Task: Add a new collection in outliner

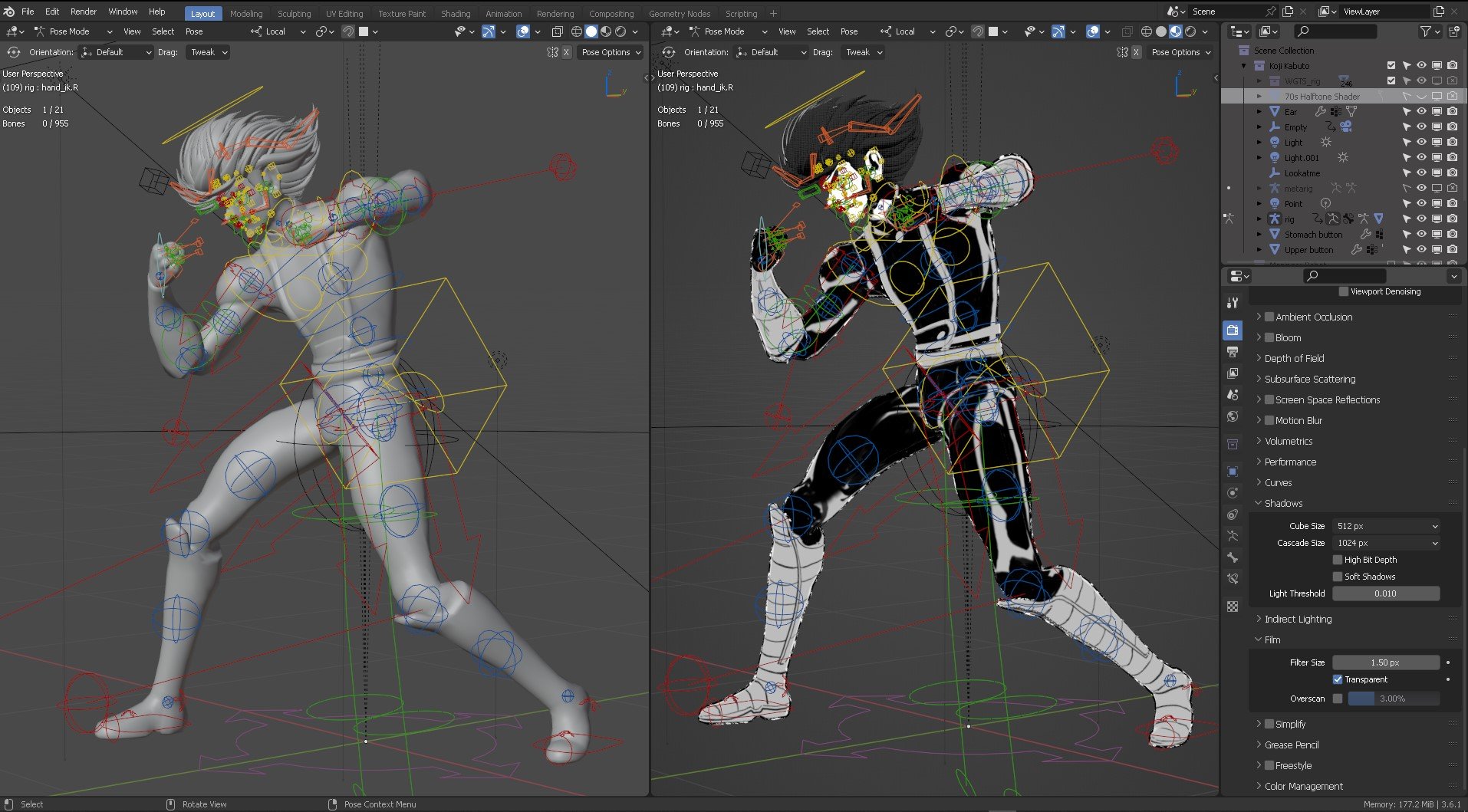Action: [x=1453, y=31]
